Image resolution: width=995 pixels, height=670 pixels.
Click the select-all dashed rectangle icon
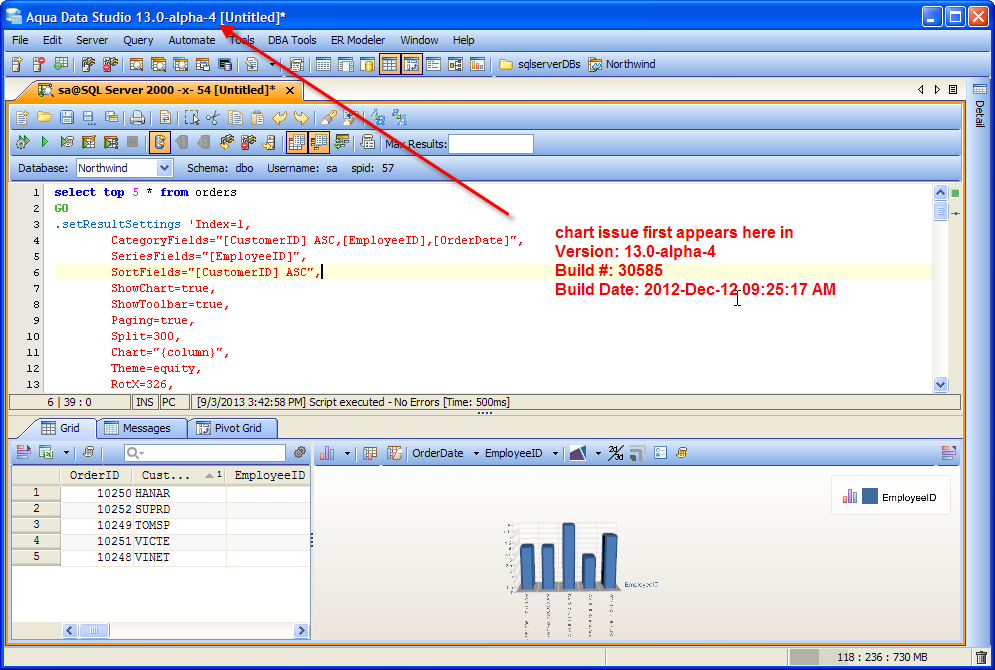[x=192, y=117]
